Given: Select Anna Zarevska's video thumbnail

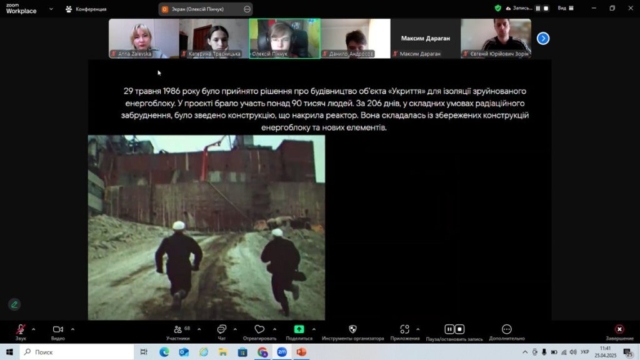Looking at the screenshot, I should tap(143, 38).
